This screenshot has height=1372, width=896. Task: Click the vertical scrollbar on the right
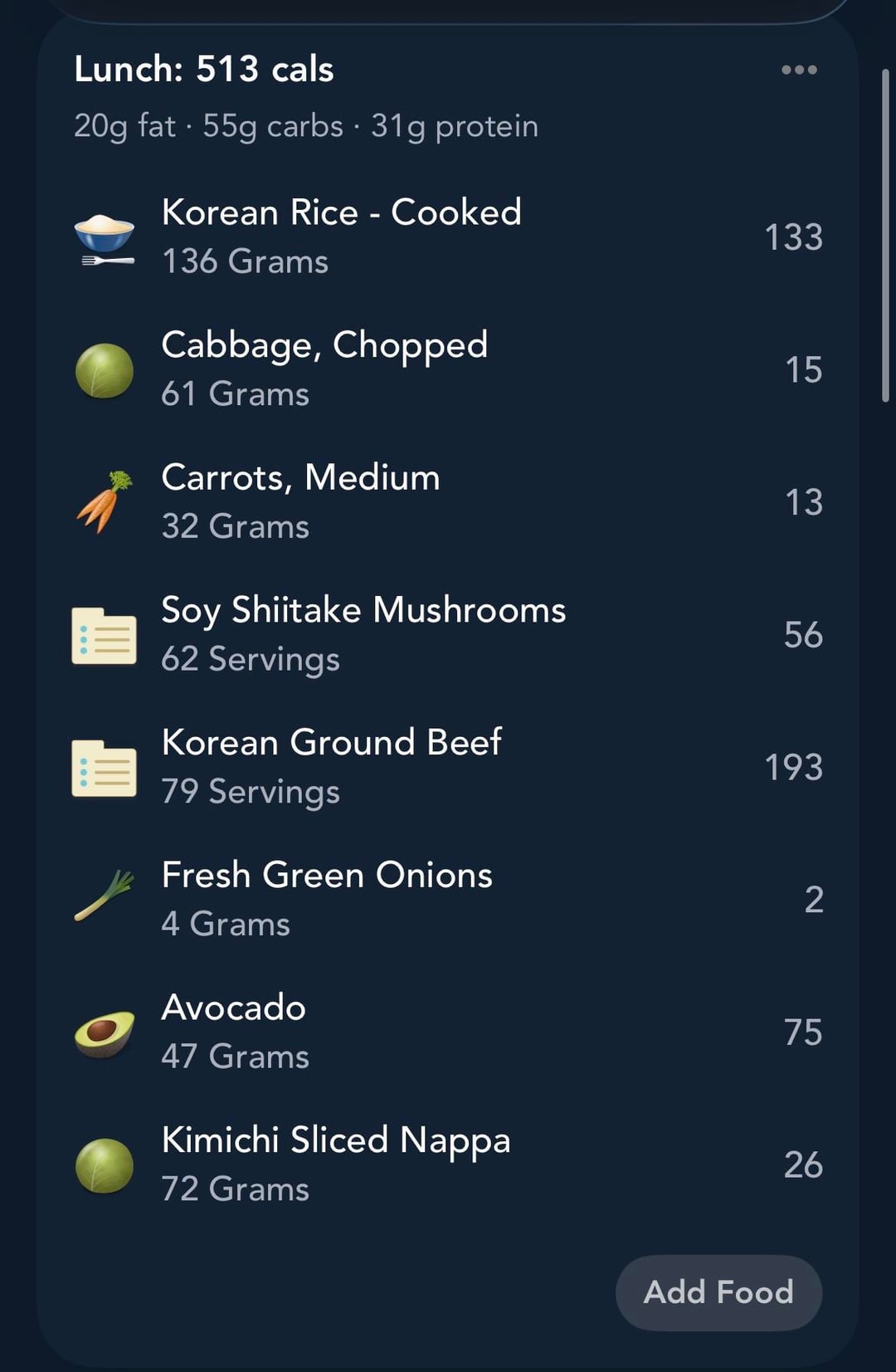click(x=885, y=237)
